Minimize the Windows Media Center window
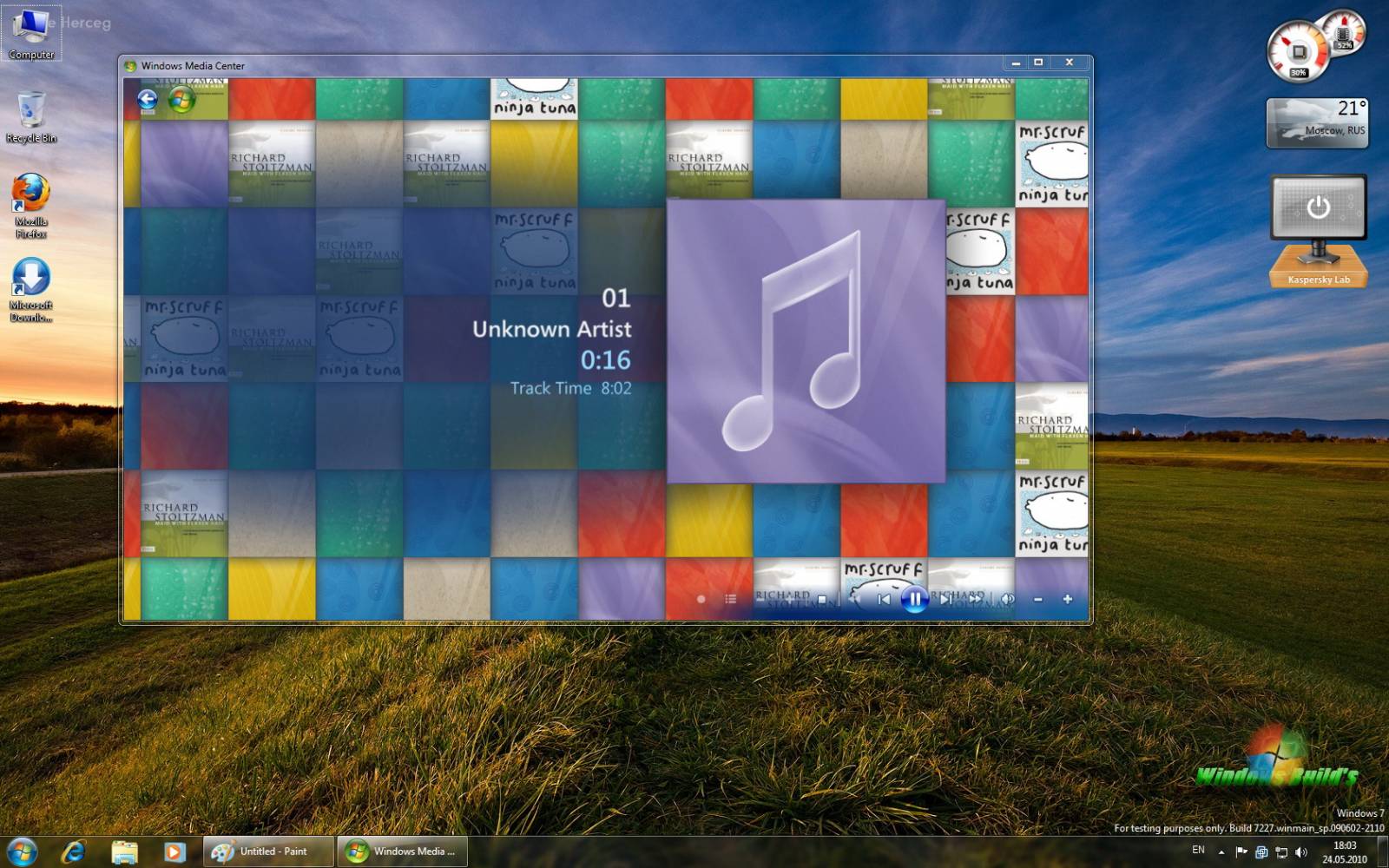This screenshot has height=868, width=1389. click(1015, 62)
